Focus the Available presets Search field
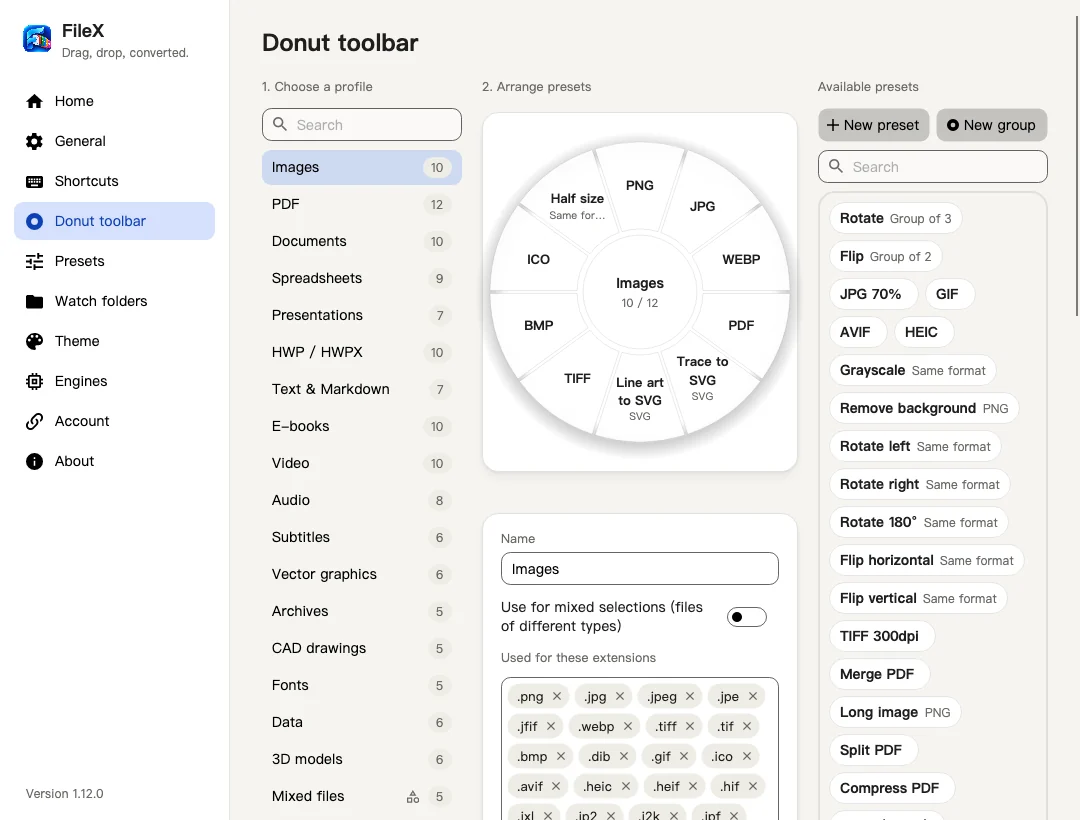 click(x=933, y=167)
